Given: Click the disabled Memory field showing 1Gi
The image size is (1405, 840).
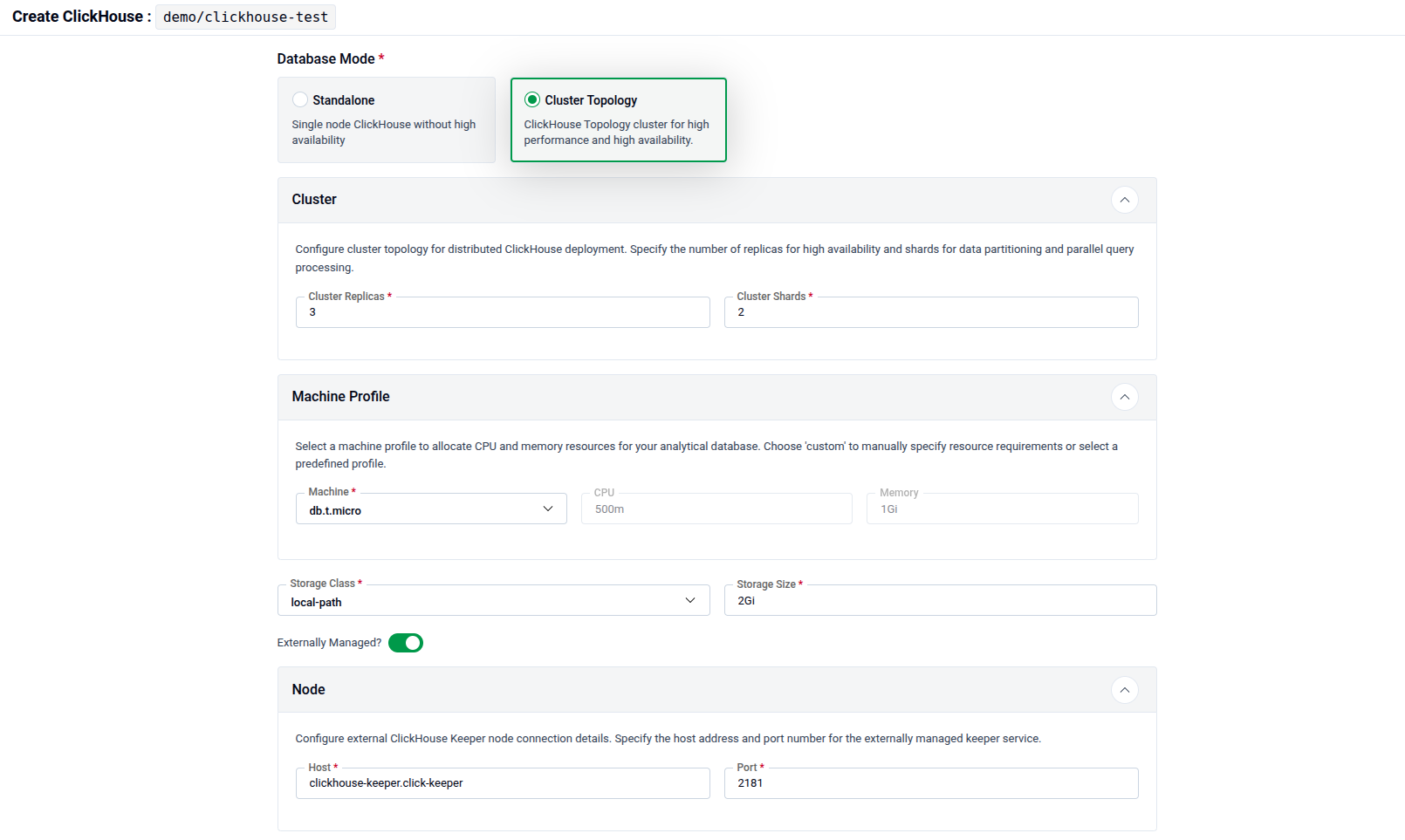Looking at the screenshot, I should pos(1002,509).
